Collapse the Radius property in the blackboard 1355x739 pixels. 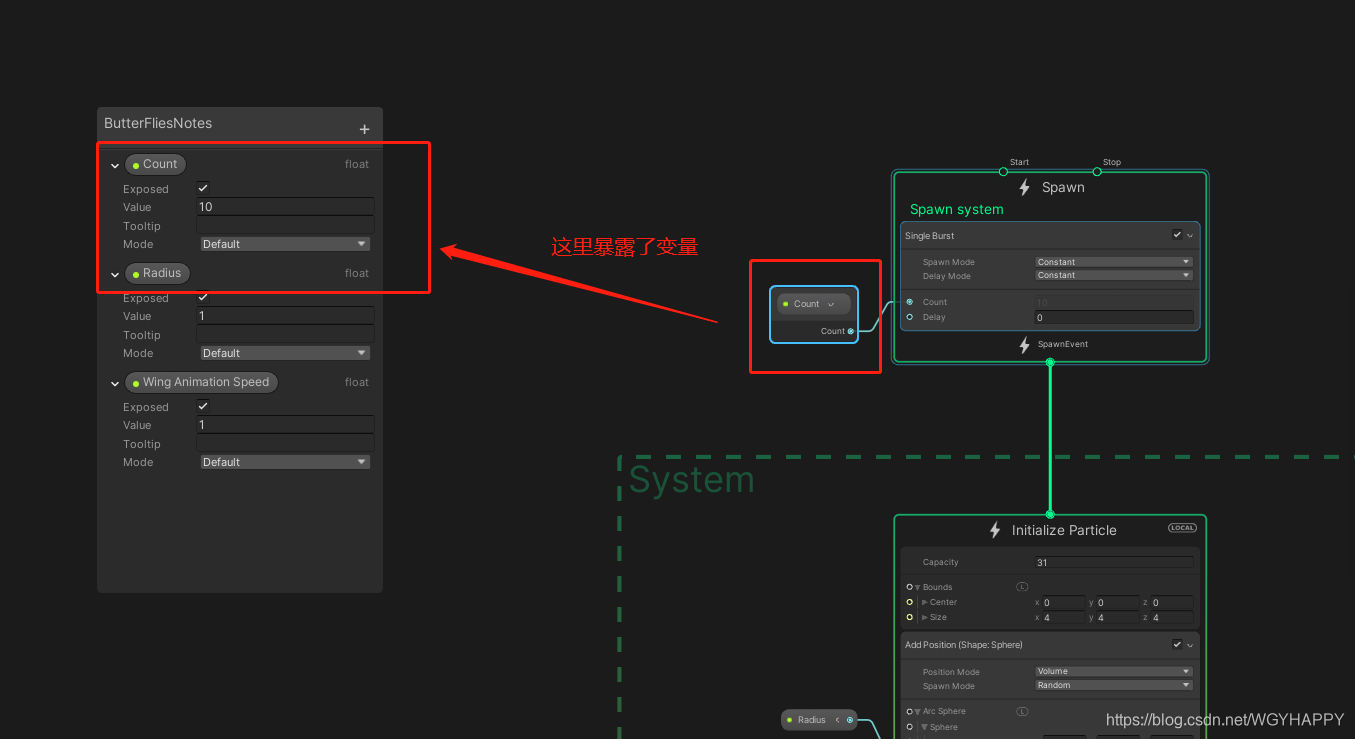coord(115,275)
